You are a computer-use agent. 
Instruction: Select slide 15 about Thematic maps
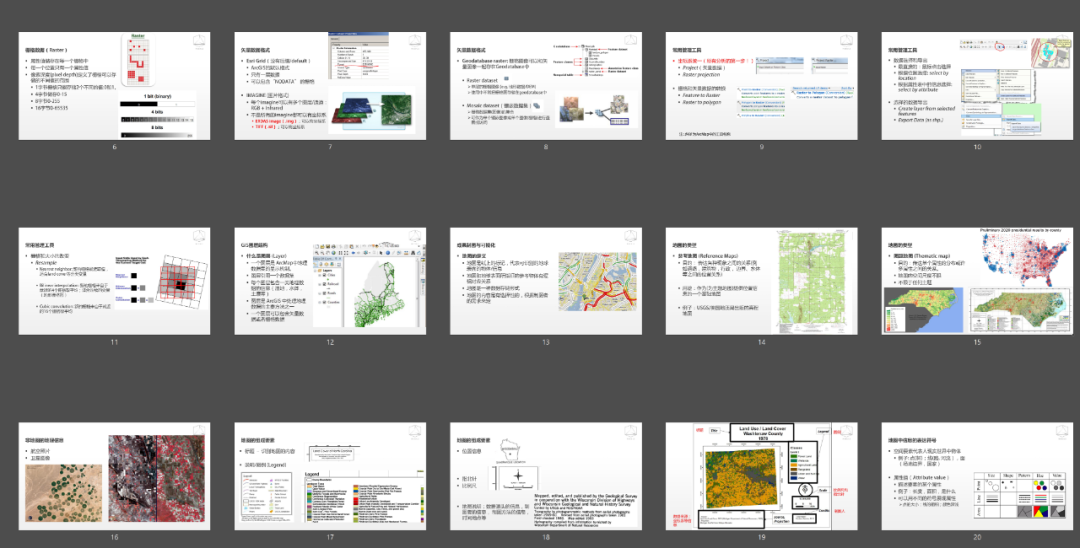point(978,280)
